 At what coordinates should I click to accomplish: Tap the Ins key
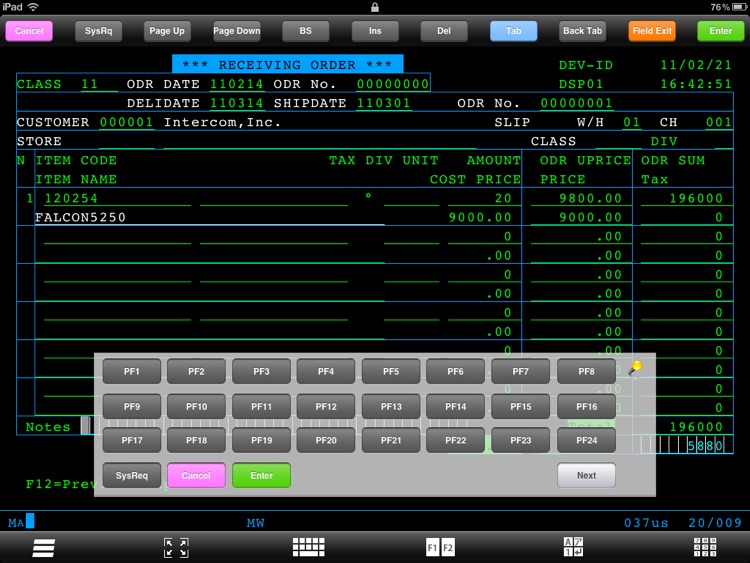pyautogui.click(x=375, y=31)
